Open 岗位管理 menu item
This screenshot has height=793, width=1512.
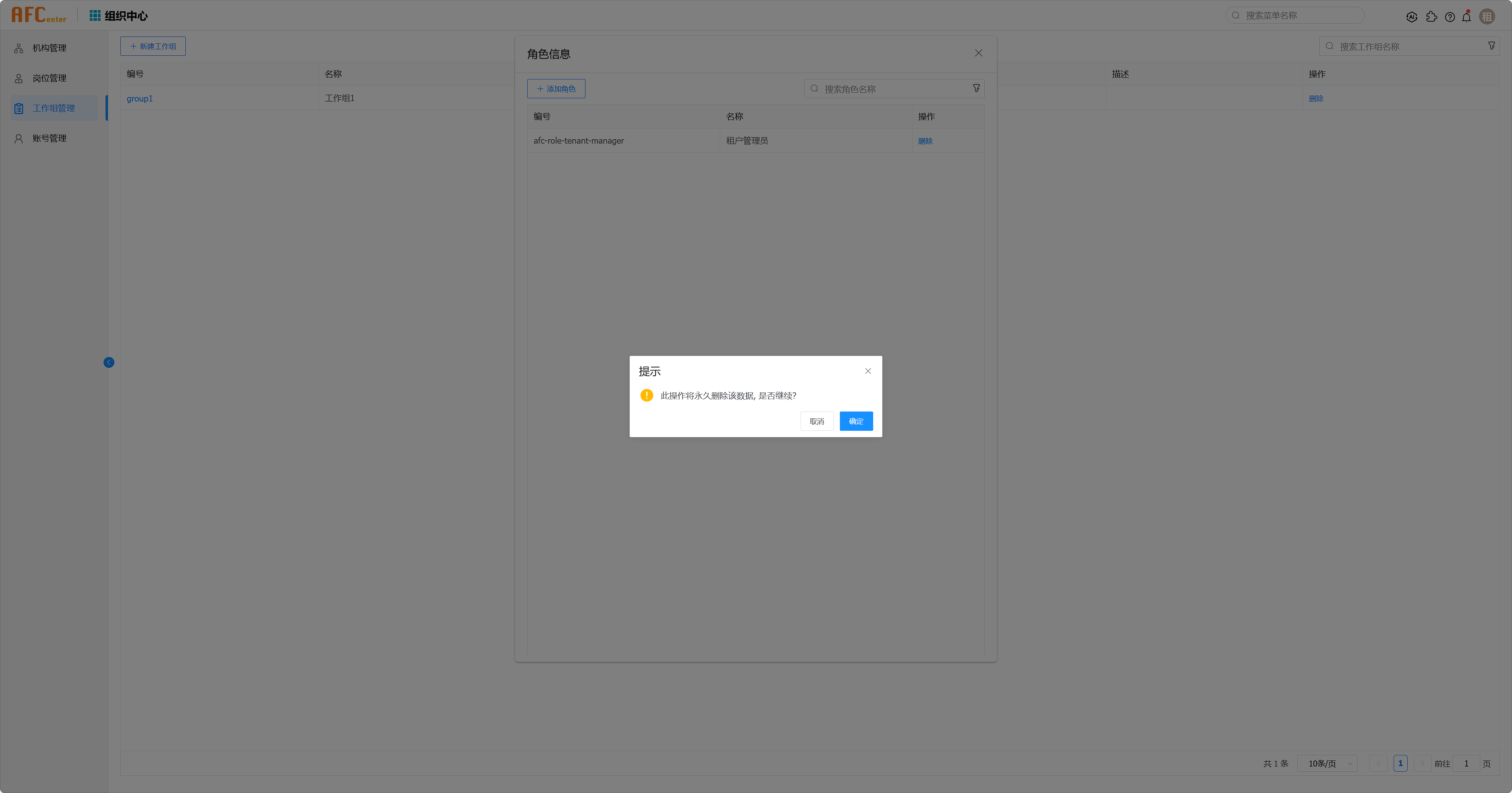(49, 78)
